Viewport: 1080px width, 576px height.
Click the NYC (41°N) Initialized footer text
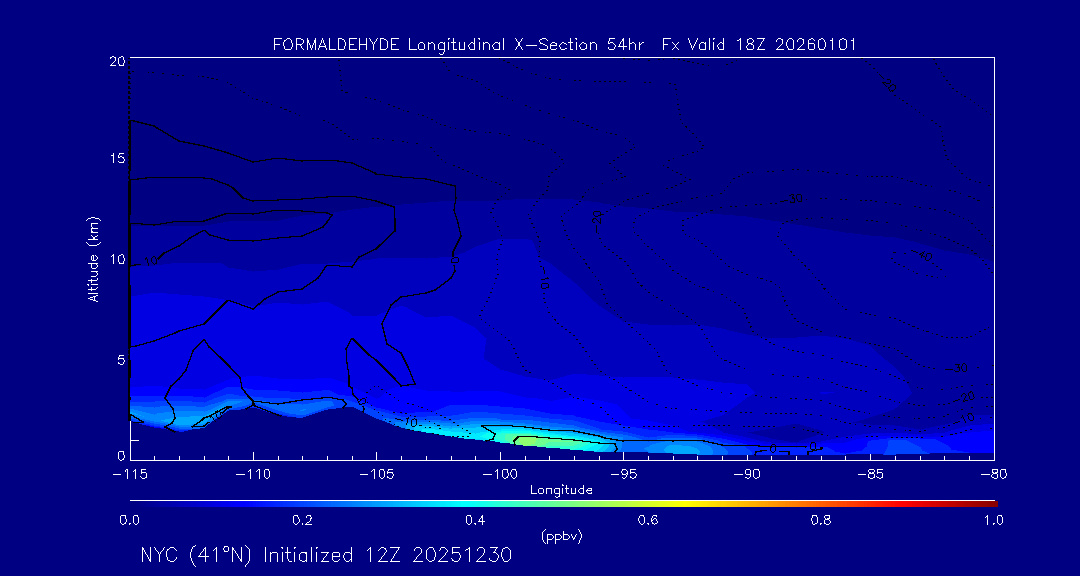coord(326,555)
